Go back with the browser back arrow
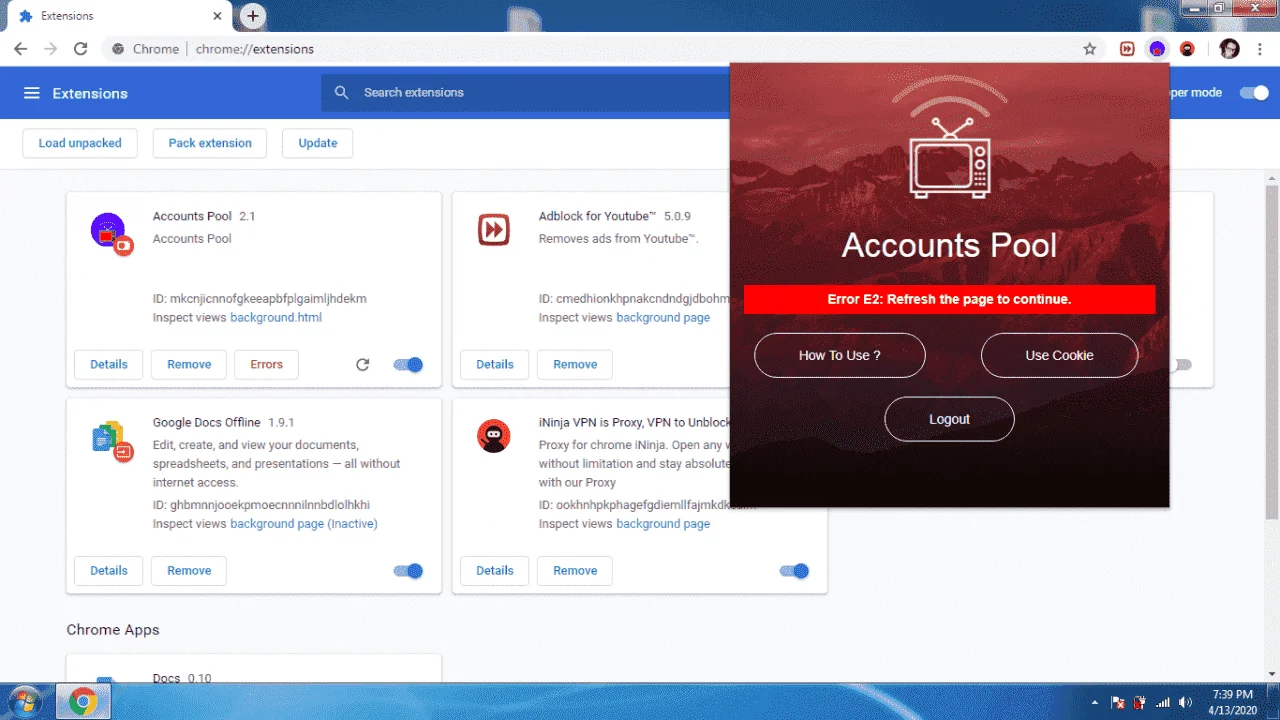The height and width of the screenshot is (720, 1280). point(21,49)
